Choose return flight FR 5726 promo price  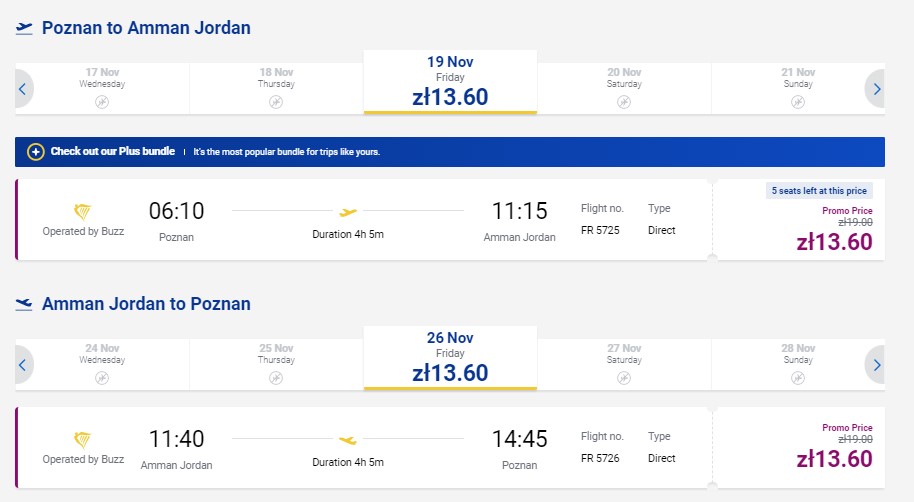[x=834, y=459]
